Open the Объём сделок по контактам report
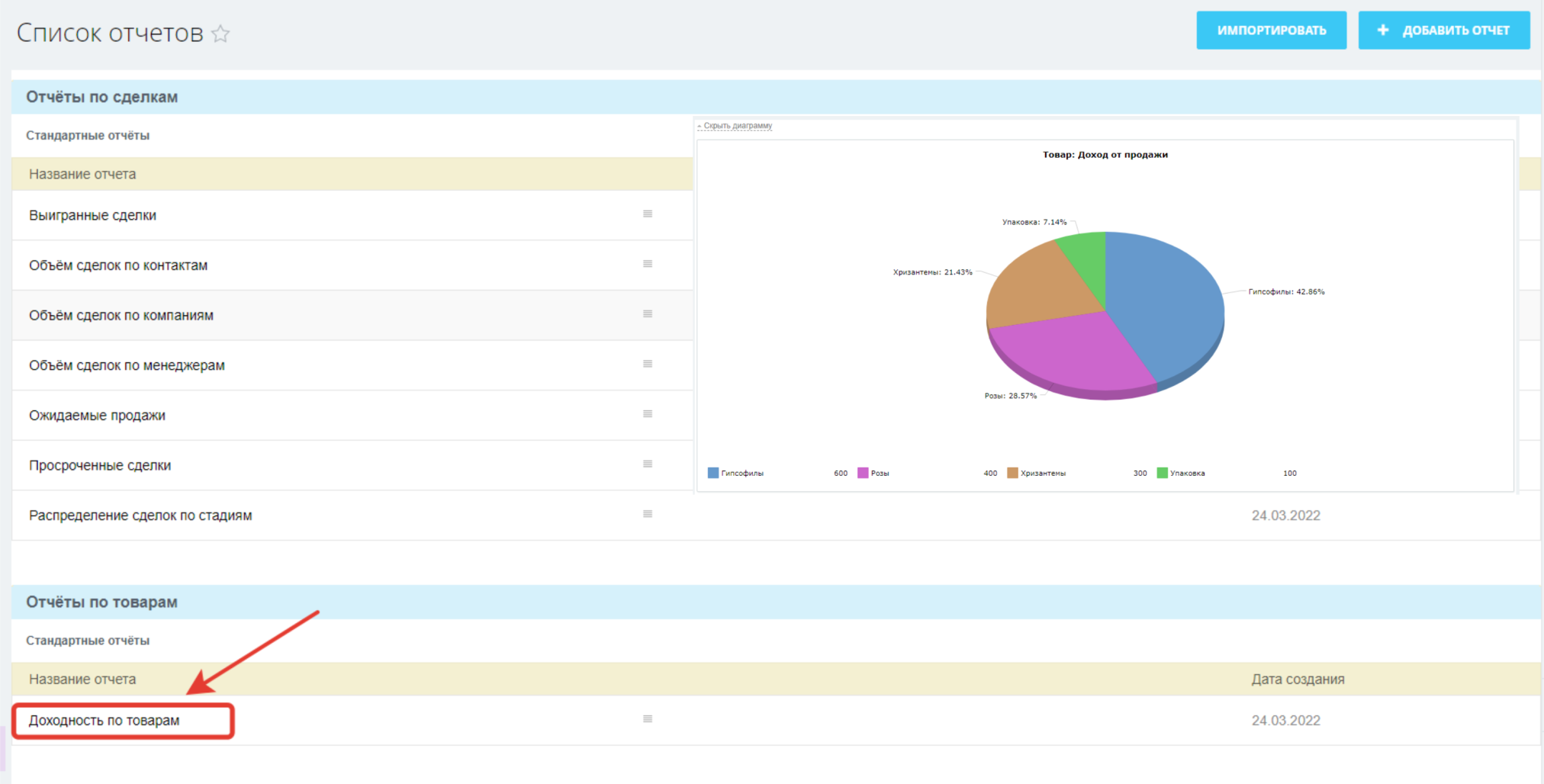The image size is (1544, 784). (x=118, y=265)
